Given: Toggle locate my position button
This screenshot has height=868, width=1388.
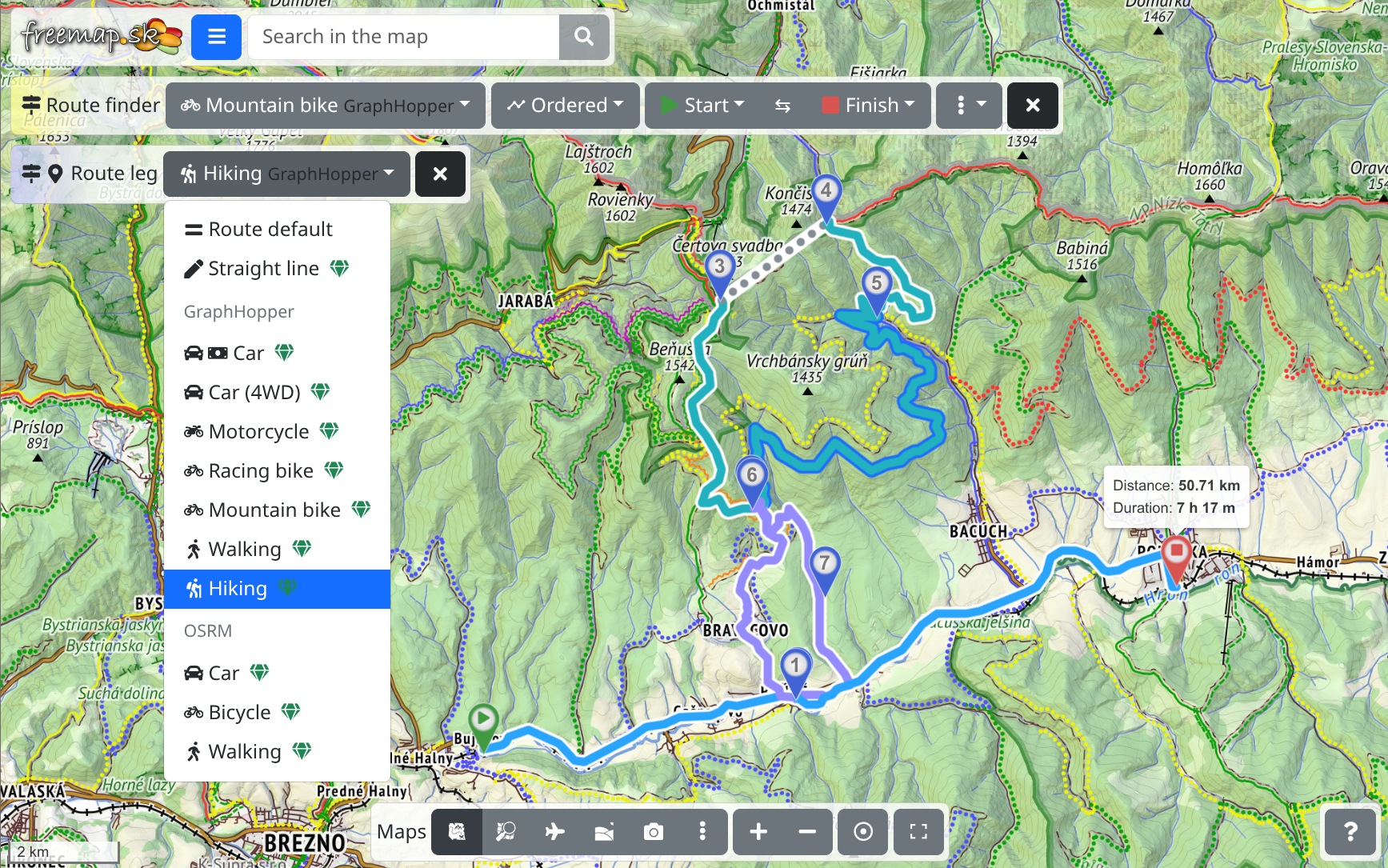Looking at the screenshot, I should click(x=863, y=832).
